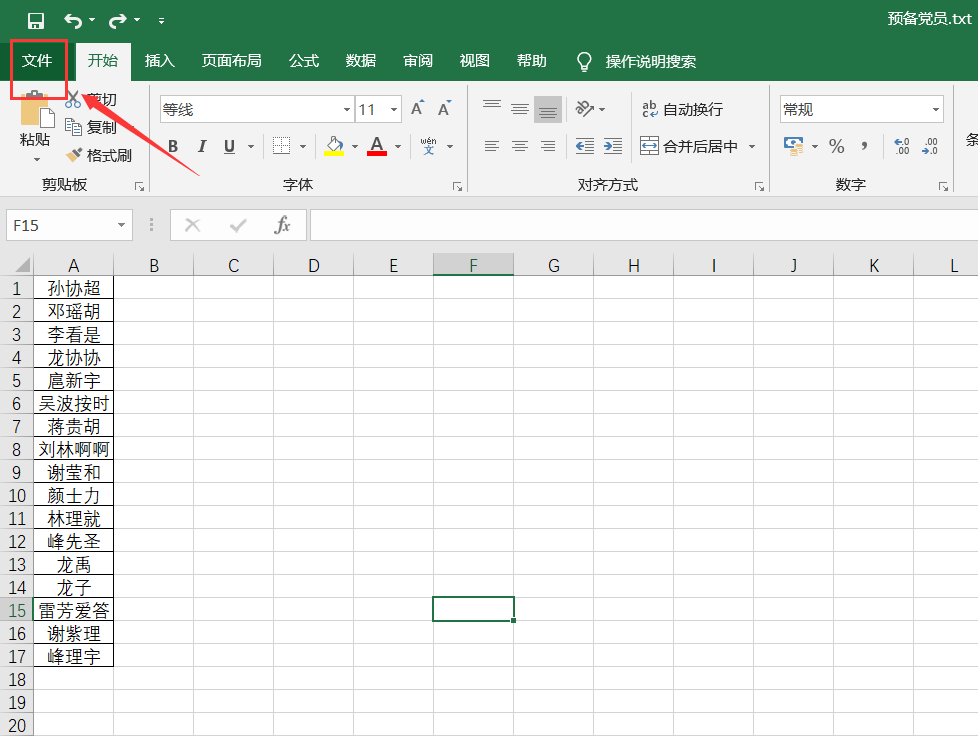Click the increase indent icon
This screenshot has width=978, height=736.
612,146
